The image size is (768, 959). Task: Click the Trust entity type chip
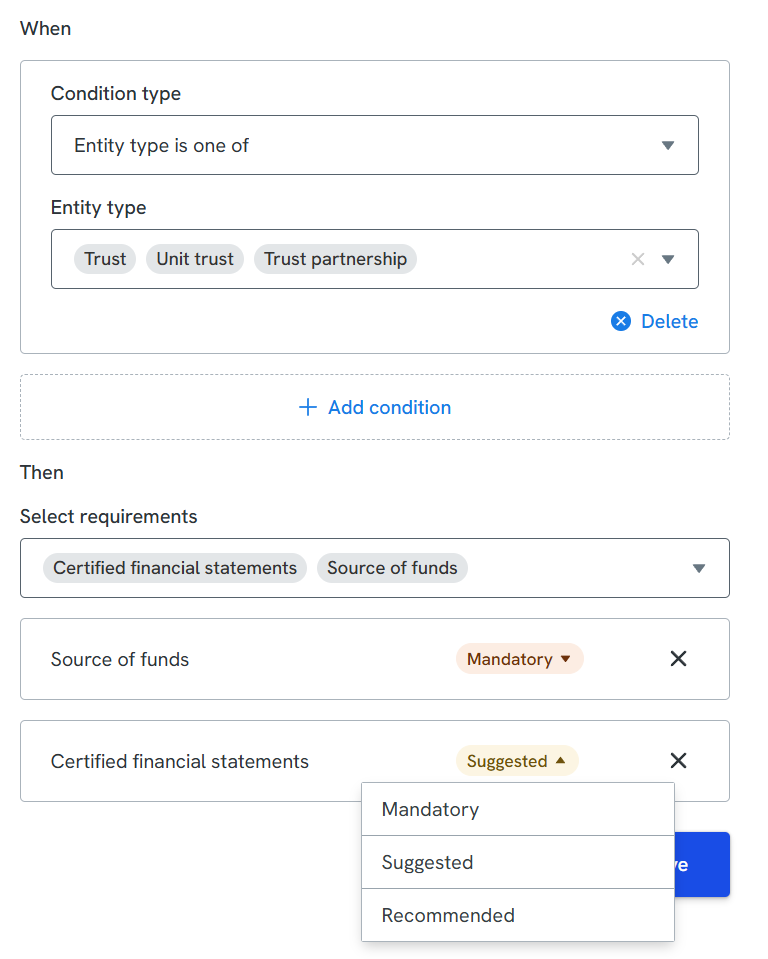point(105,259)
